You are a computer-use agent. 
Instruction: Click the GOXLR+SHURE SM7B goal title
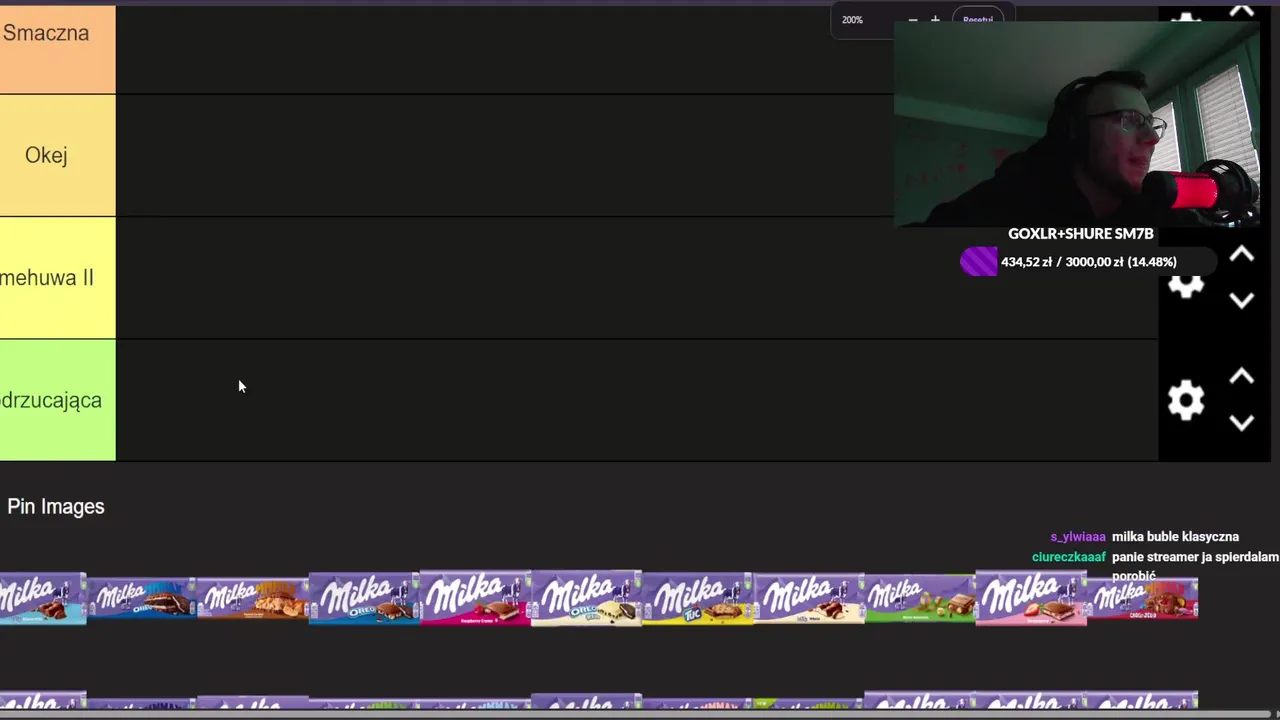click(x=1081, y=233)
